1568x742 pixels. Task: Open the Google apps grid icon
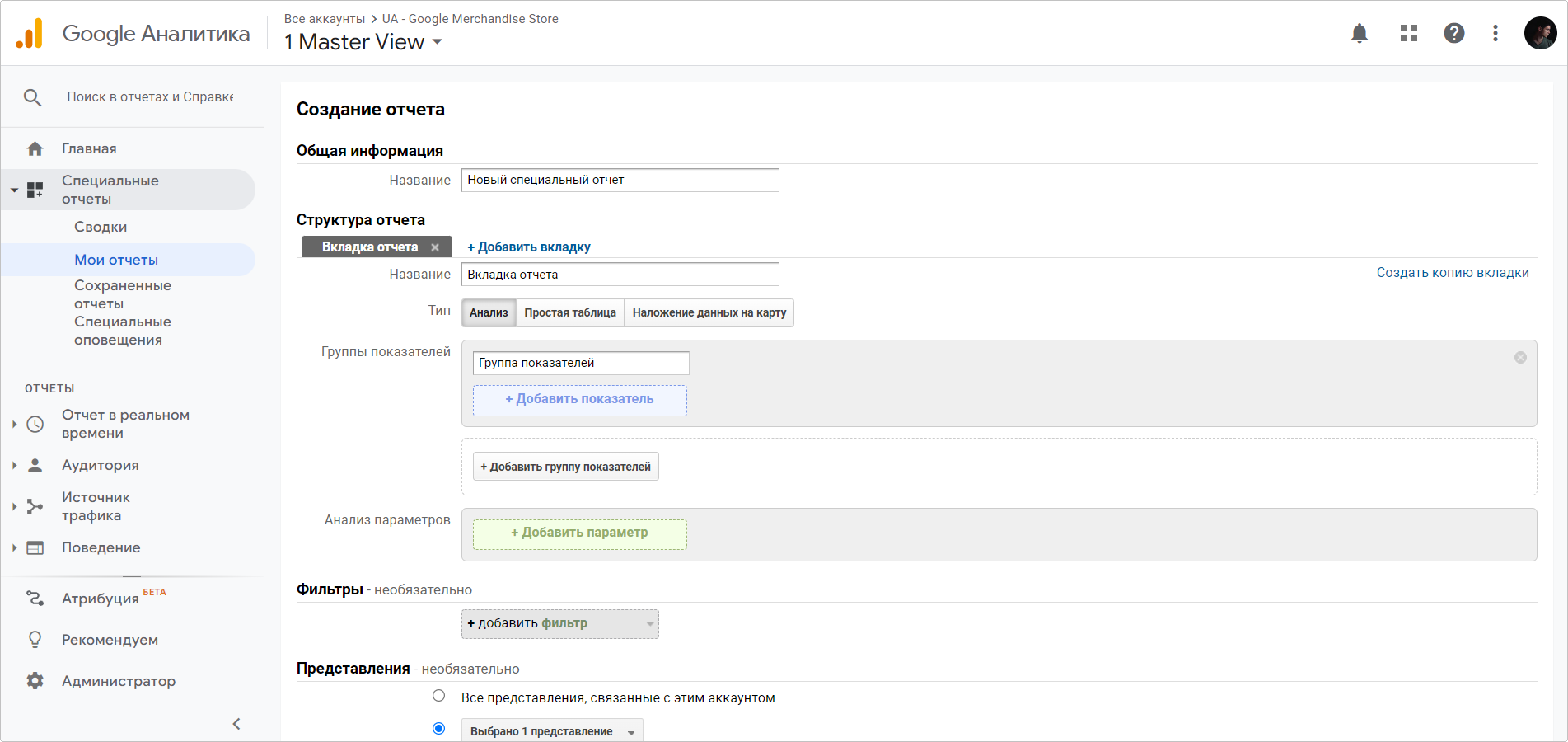pyautogui.click(x=1409, y=33)
